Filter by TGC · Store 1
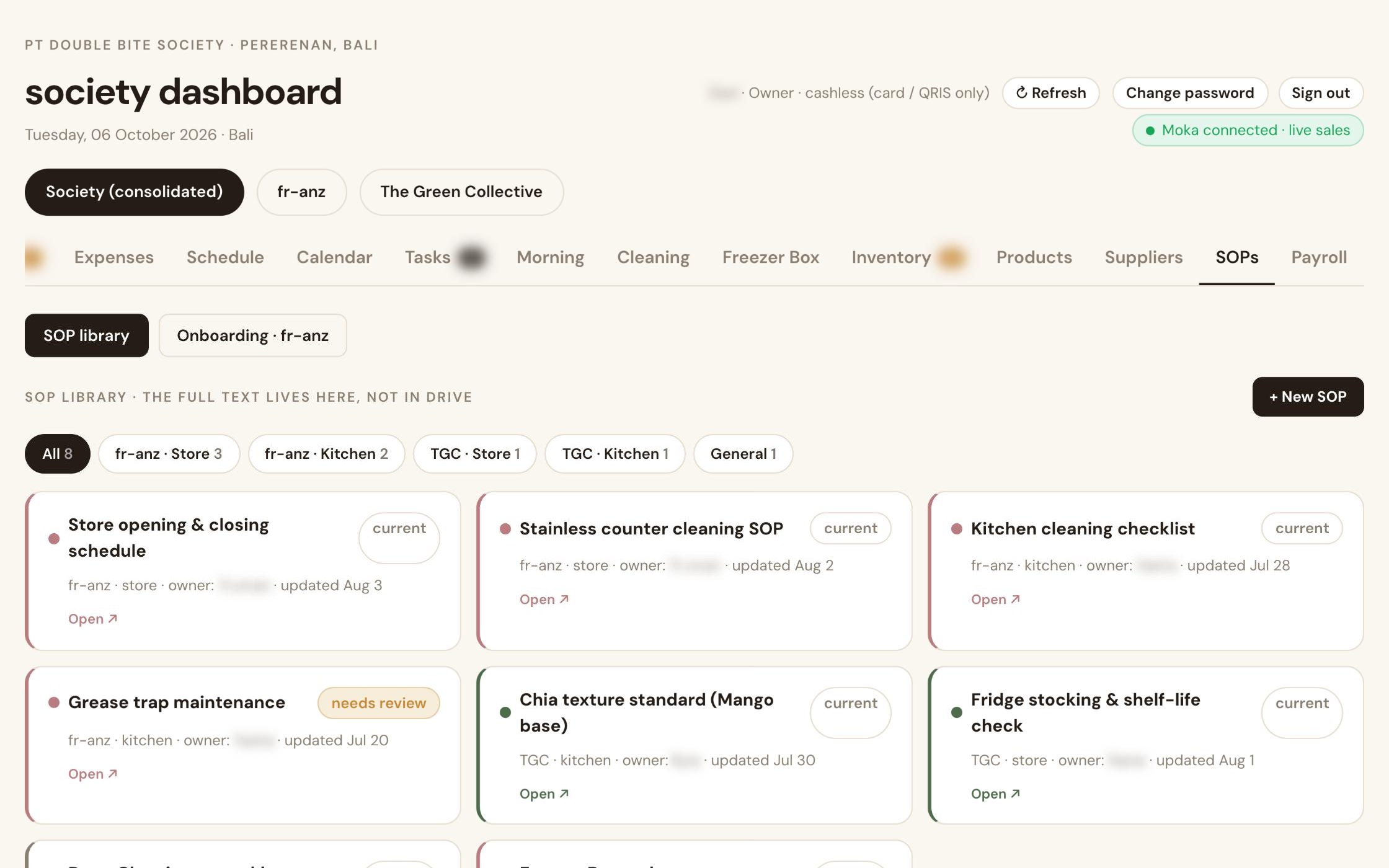 475,454
